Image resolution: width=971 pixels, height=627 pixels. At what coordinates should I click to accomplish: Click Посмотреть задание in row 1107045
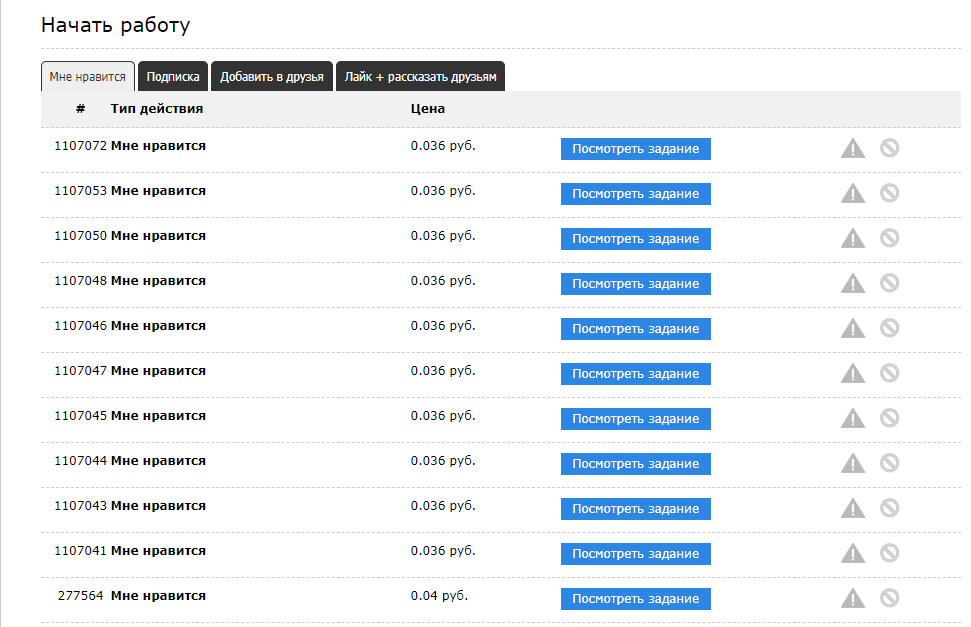[635, 419]
